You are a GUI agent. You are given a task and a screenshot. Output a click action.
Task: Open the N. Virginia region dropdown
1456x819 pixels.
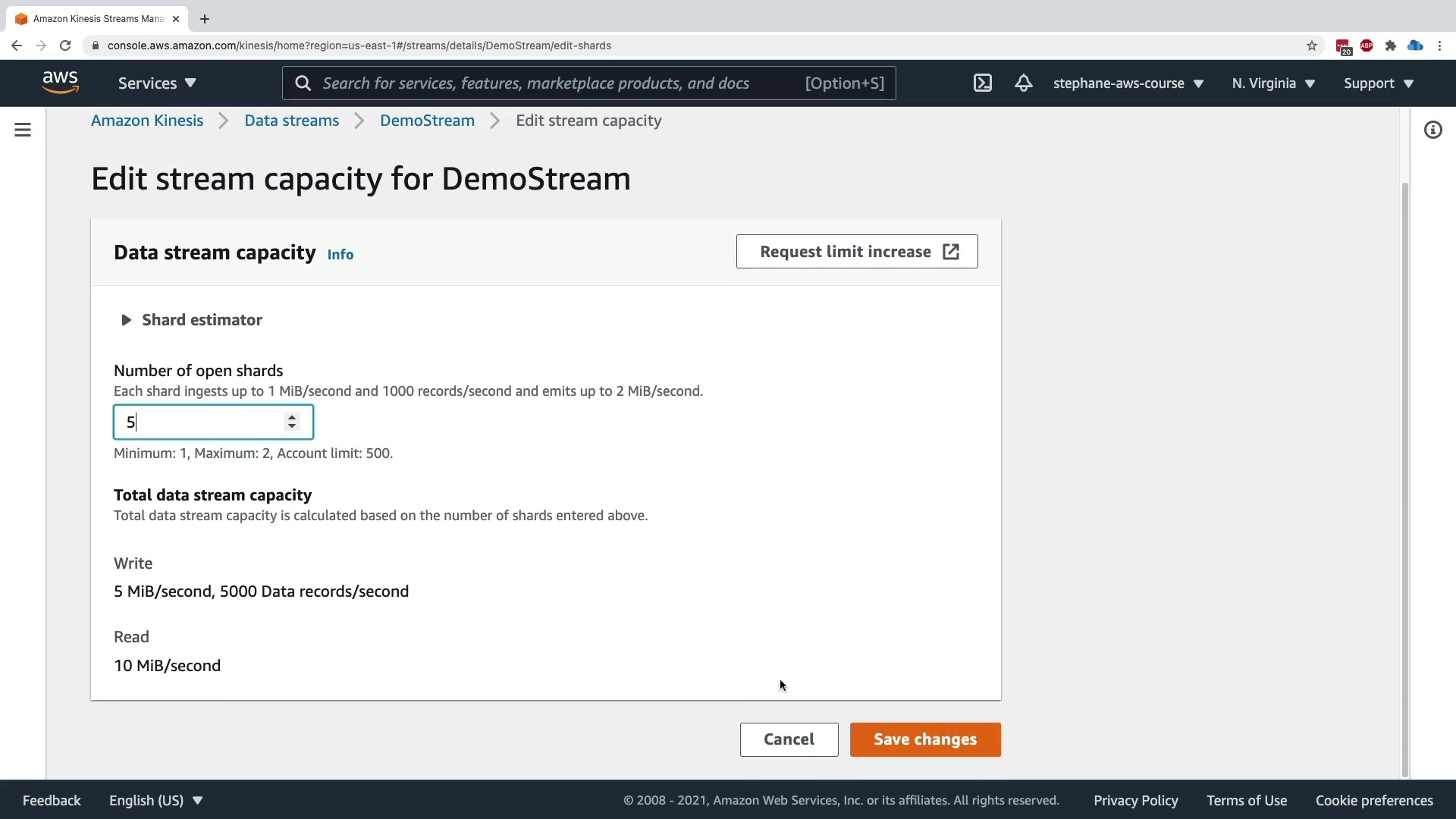pos(1273,83)
